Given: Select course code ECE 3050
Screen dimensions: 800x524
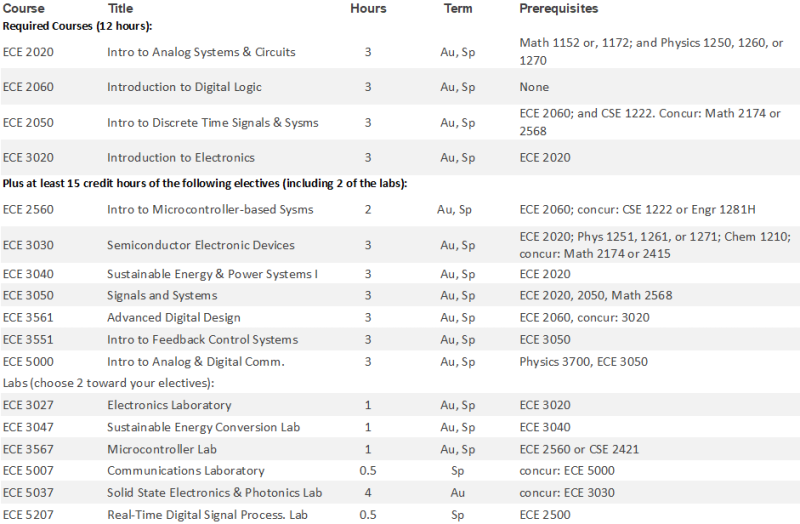Looking at the screenshot, I should tap(28, 295).
